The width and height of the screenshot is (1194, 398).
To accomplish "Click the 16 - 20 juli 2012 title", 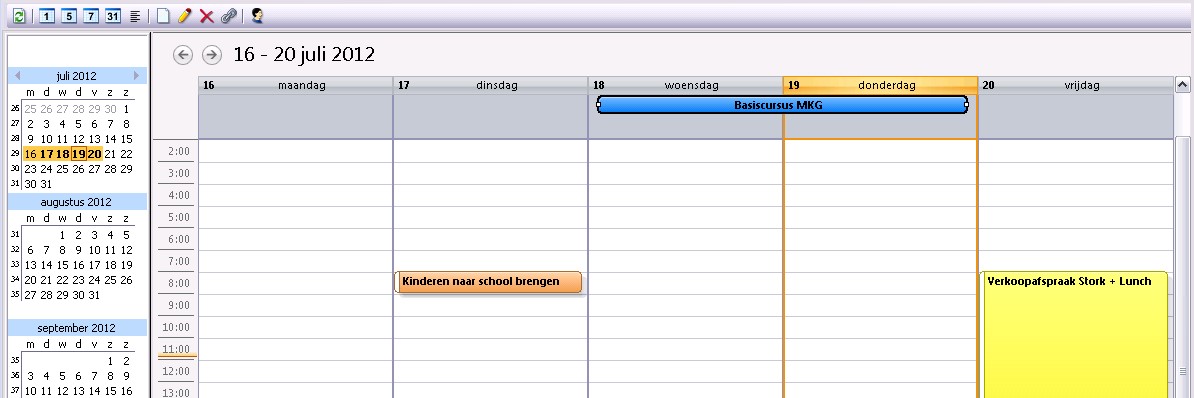I will [x=304, y=55].
